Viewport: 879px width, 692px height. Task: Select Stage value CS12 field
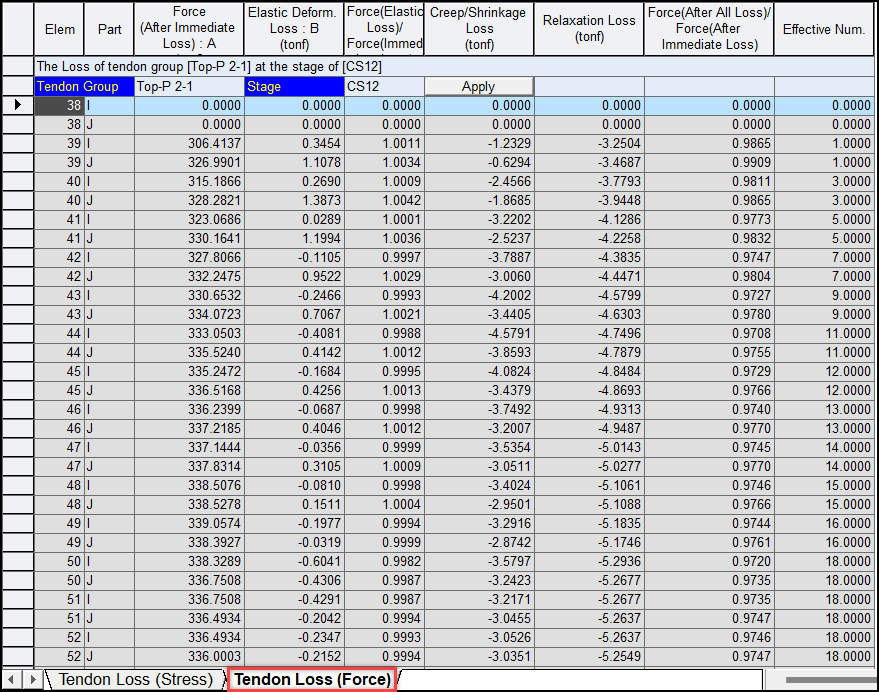[384, 86]
